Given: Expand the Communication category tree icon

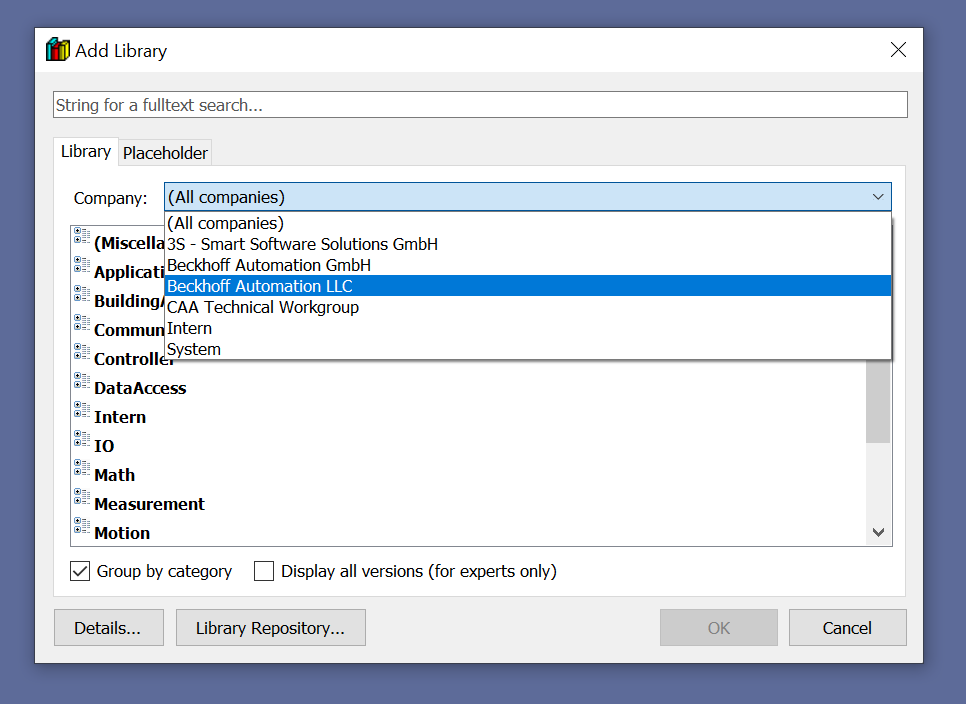Looking at the screenshot, I should point(82,322).
